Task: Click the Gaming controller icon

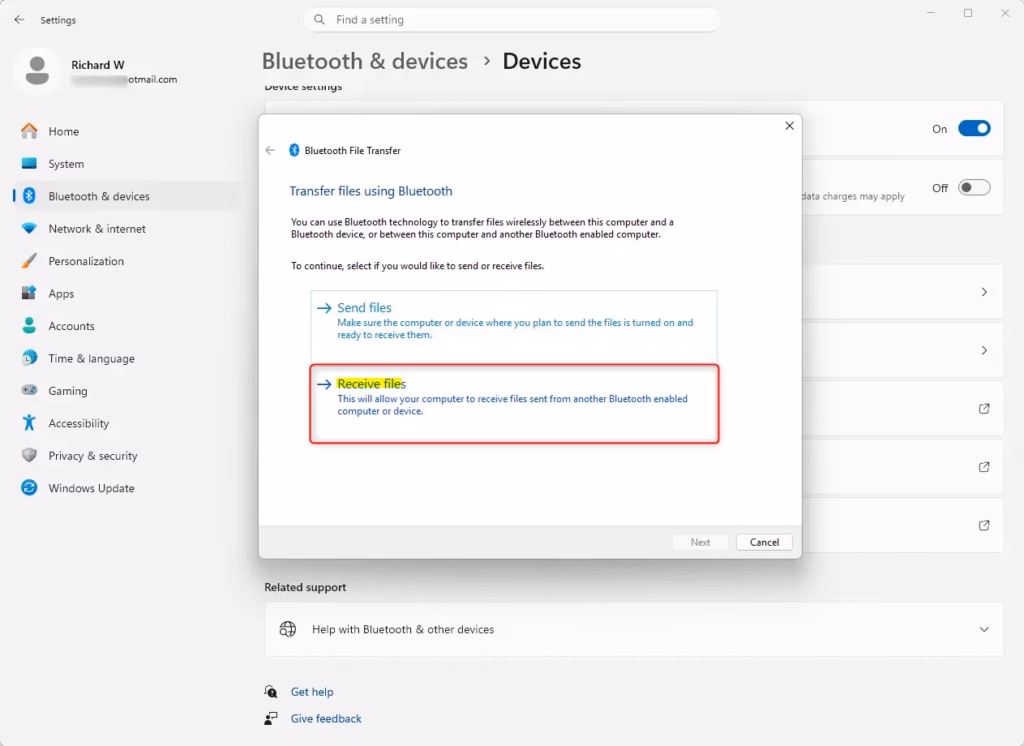Action: point(29,390)
